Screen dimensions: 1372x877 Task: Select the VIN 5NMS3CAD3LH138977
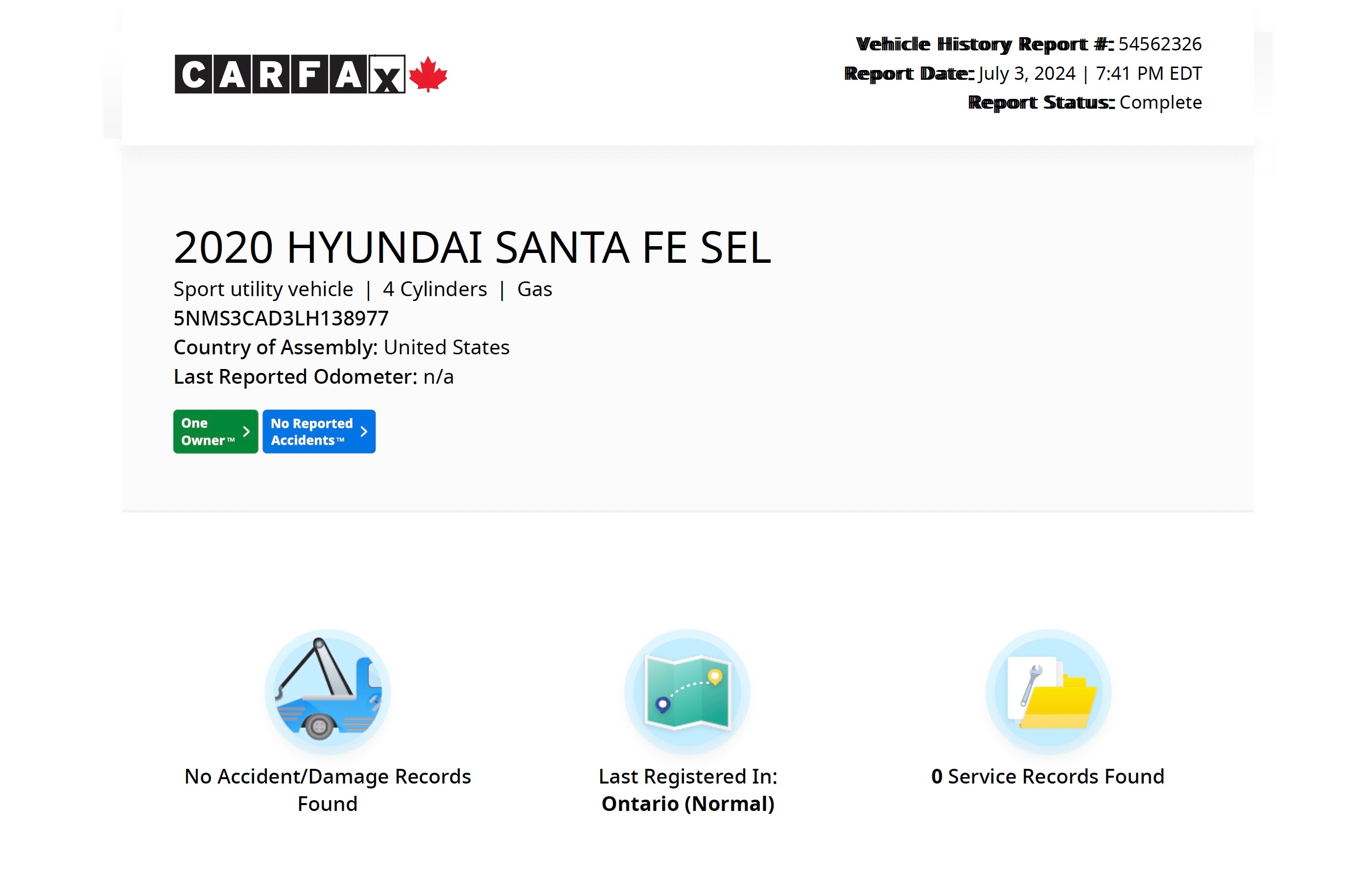[281, 318]
